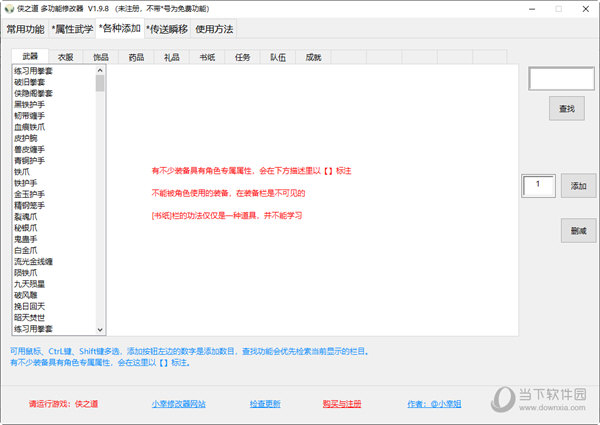Show the 药品 category tab
Viewport: 600px width, 425px height.
(x=136, y=57)
